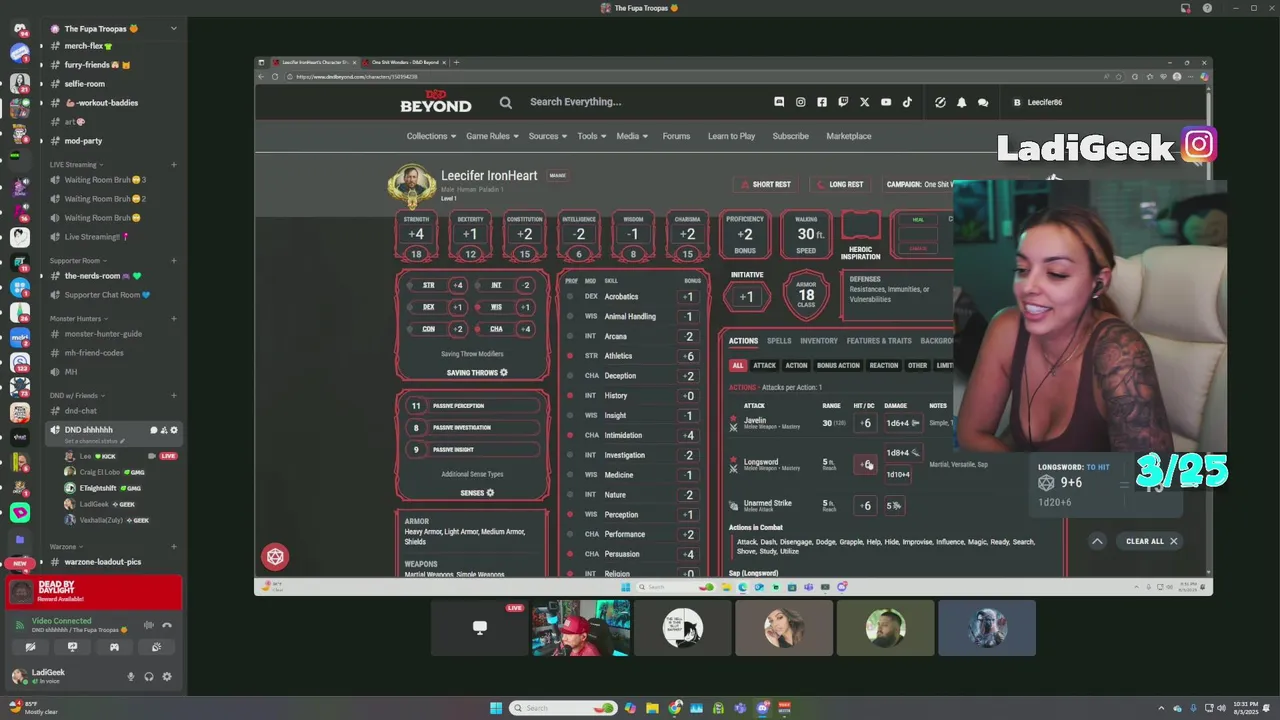Filter actions by Bonus Action
Viewport: 1280px width, 720px height.
click(x=838, y=366)
